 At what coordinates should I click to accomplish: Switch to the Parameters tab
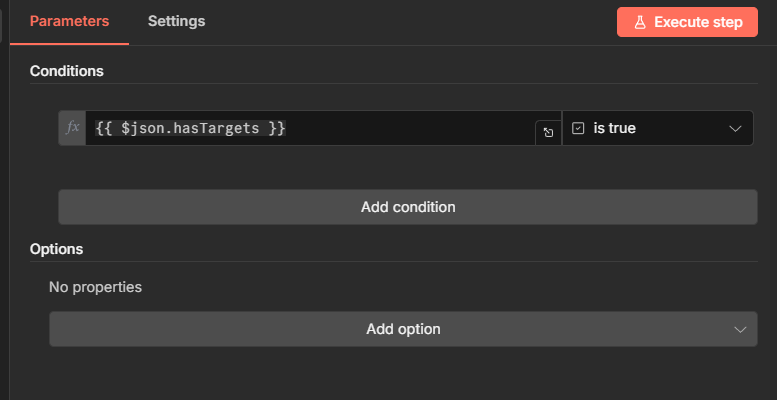(x=69, y=21)
